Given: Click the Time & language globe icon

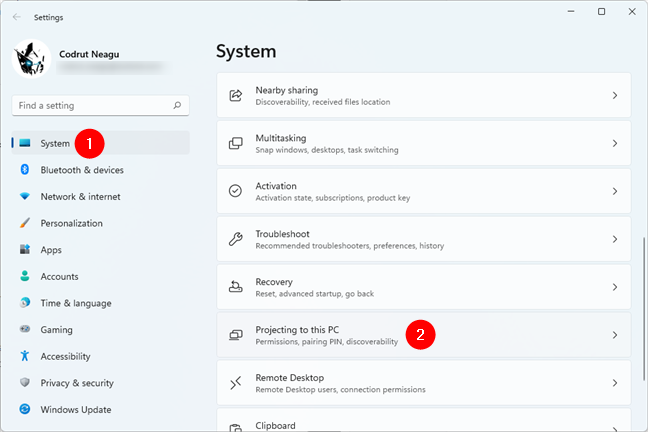Looking at the screenshot, I should [x=25, y=303].
